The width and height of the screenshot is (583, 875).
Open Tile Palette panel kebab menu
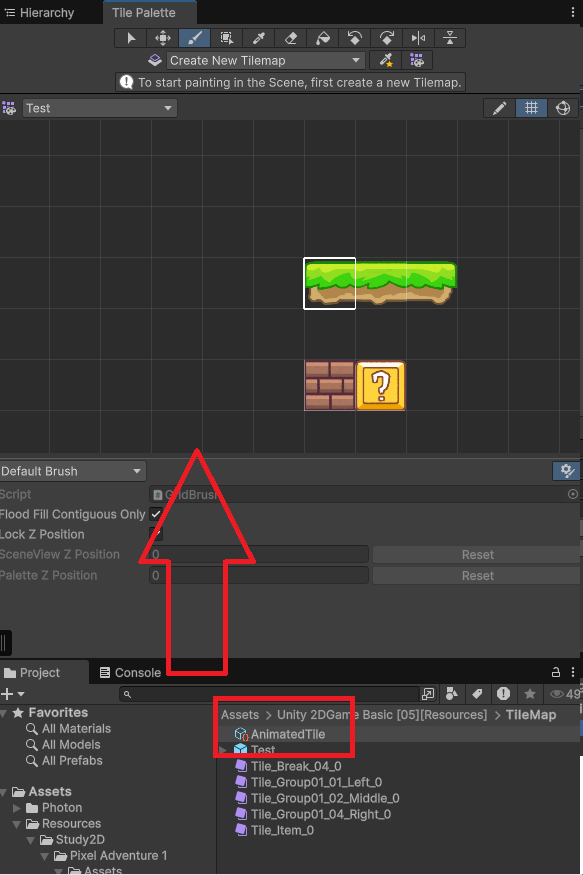click(x=573, y=12)
